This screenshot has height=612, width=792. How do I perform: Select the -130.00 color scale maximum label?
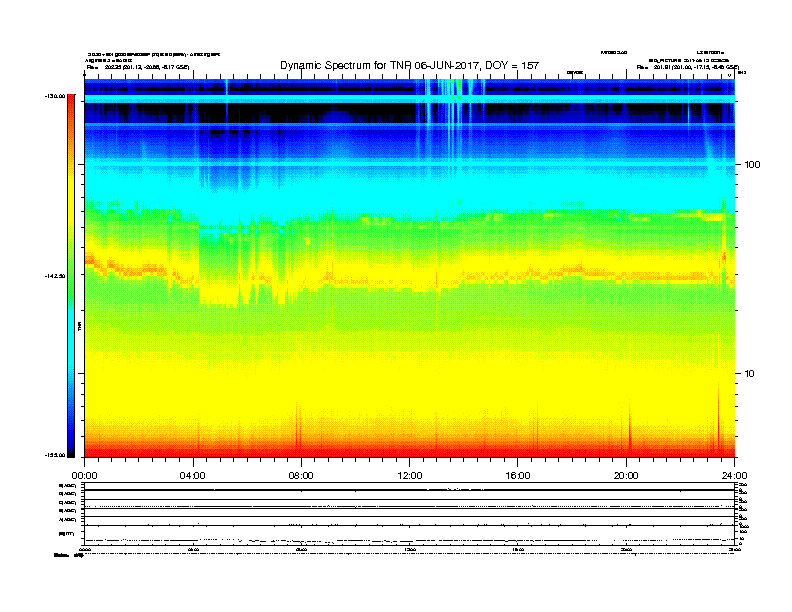(x=55, y=96)
